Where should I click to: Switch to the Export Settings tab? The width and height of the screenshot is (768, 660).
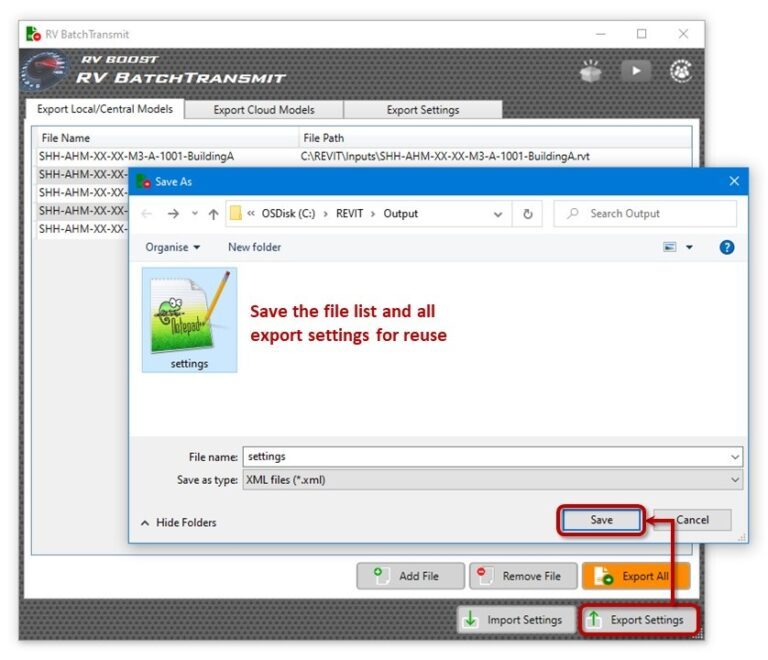pyautogui.click(x=422, y=110)
